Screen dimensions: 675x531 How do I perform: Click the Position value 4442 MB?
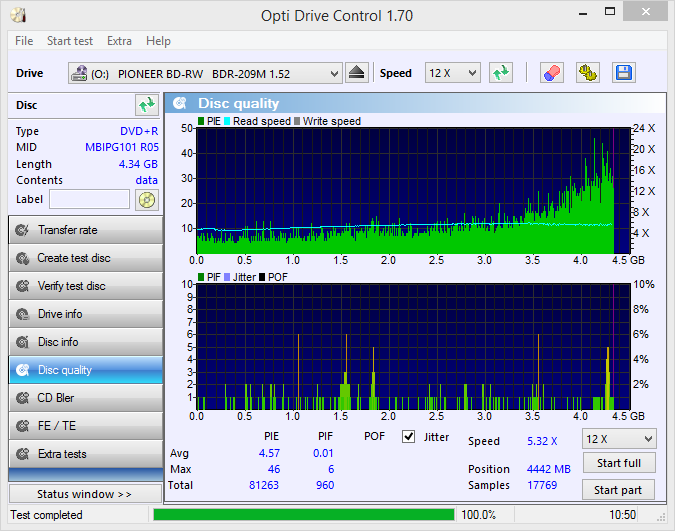tap(548, 469)
